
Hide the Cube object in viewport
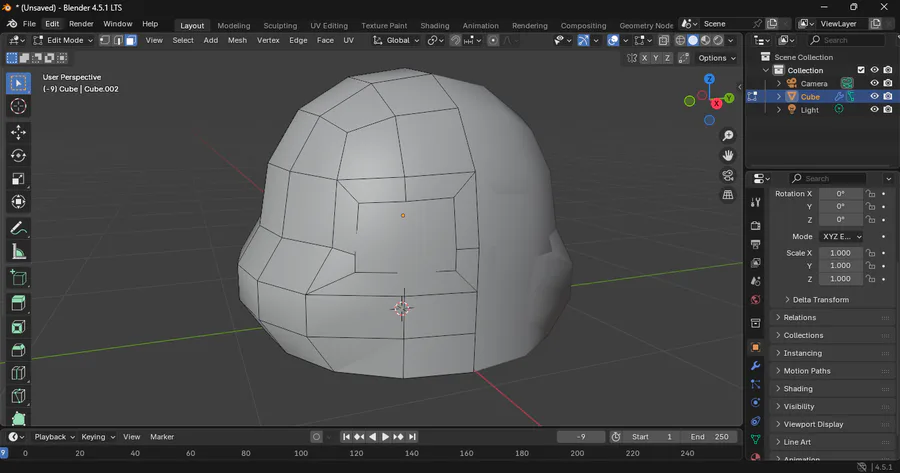(874, 96)
